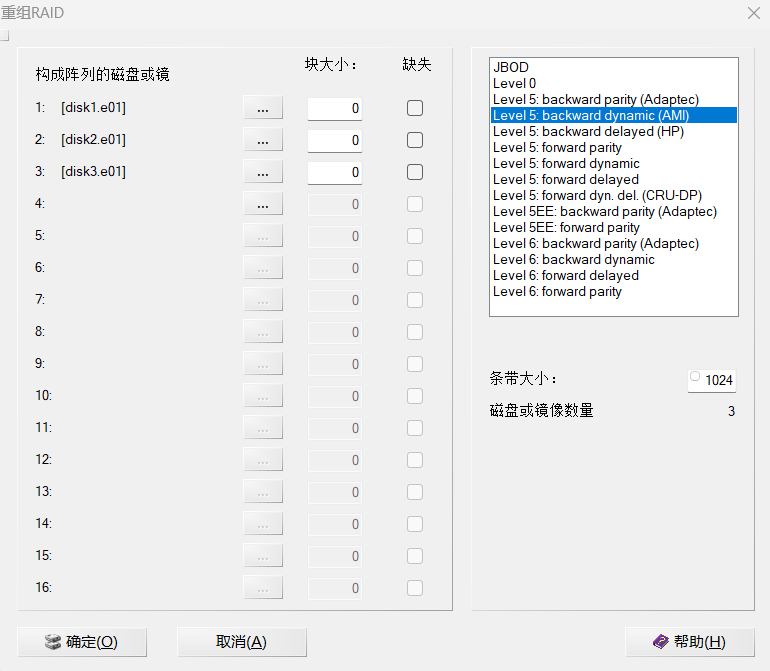Click block size field for disk 1
The width and height of the screenshot is (770, 671).
(334, 108)
